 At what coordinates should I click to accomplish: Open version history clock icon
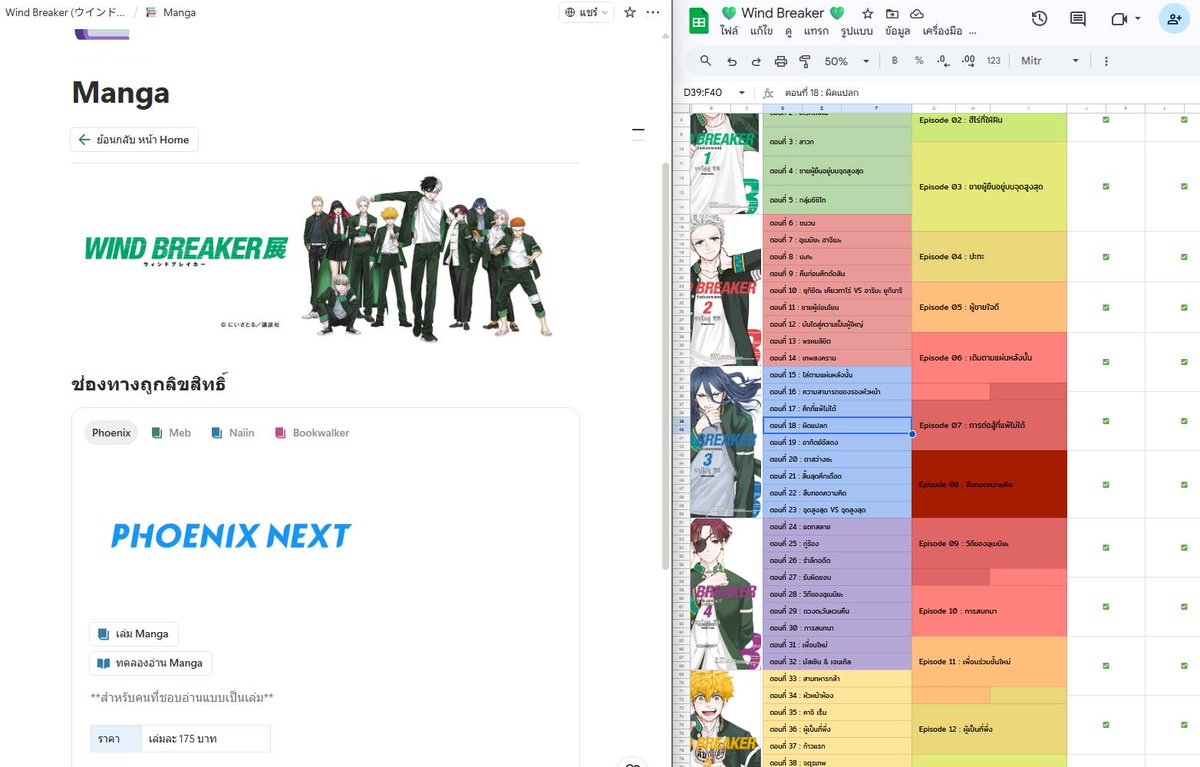(x=1039, y=19)
